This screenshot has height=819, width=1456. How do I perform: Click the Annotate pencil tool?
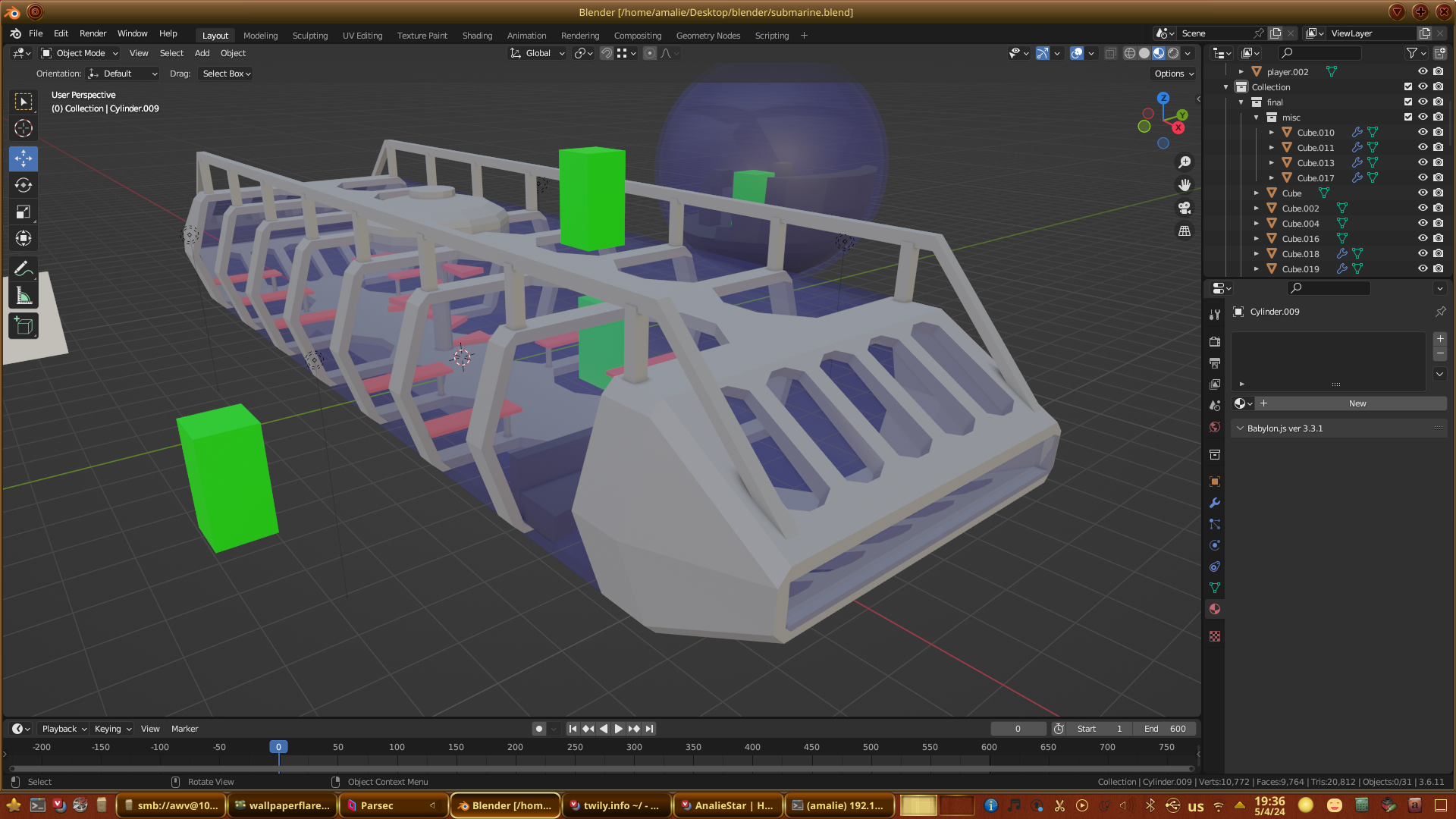tap(24, 268)
